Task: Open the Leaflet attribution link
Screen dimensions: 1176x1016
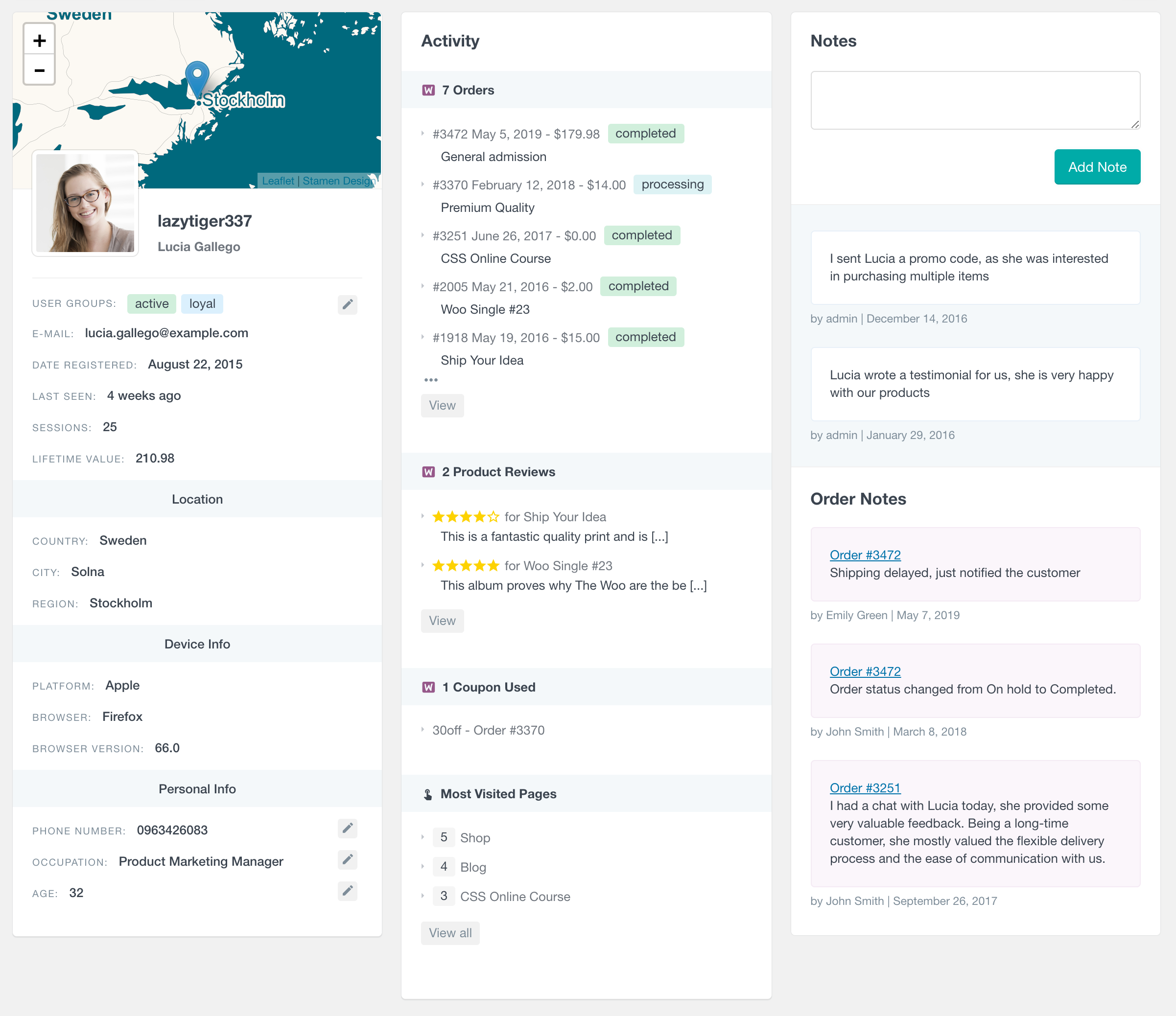Action: click(278, 181)
